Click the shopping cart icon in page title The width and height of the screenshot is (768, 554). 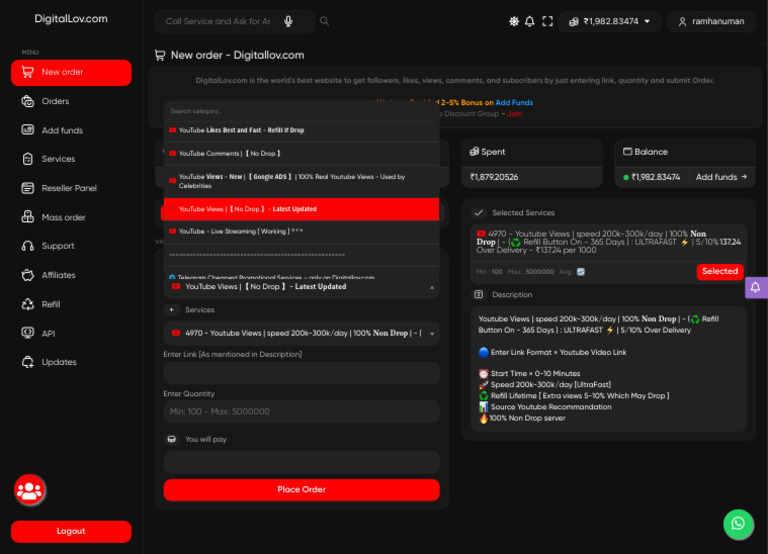[x=160, y=55]
